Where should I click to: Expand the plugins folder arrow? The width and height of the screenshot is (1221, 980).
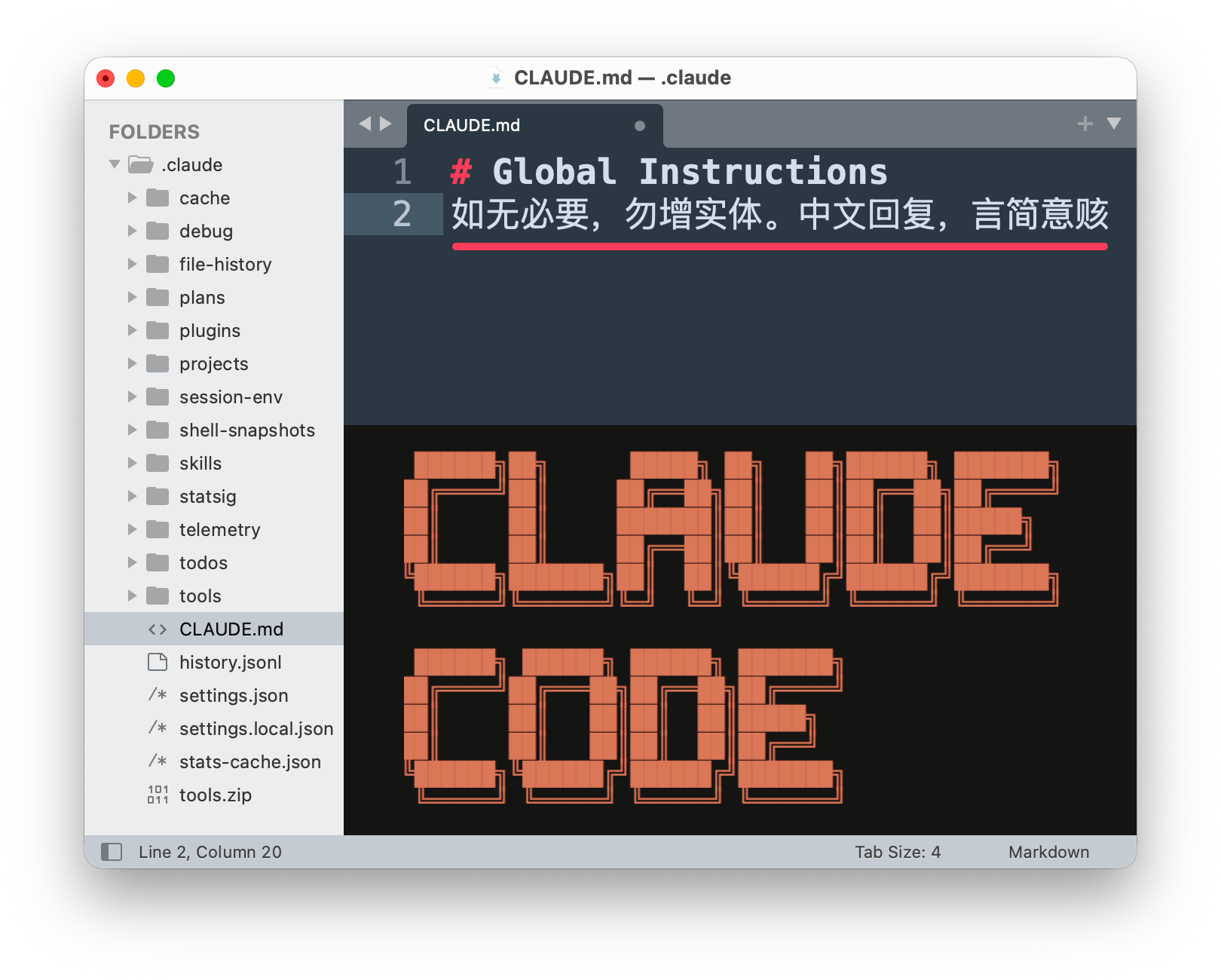[133, 330]
